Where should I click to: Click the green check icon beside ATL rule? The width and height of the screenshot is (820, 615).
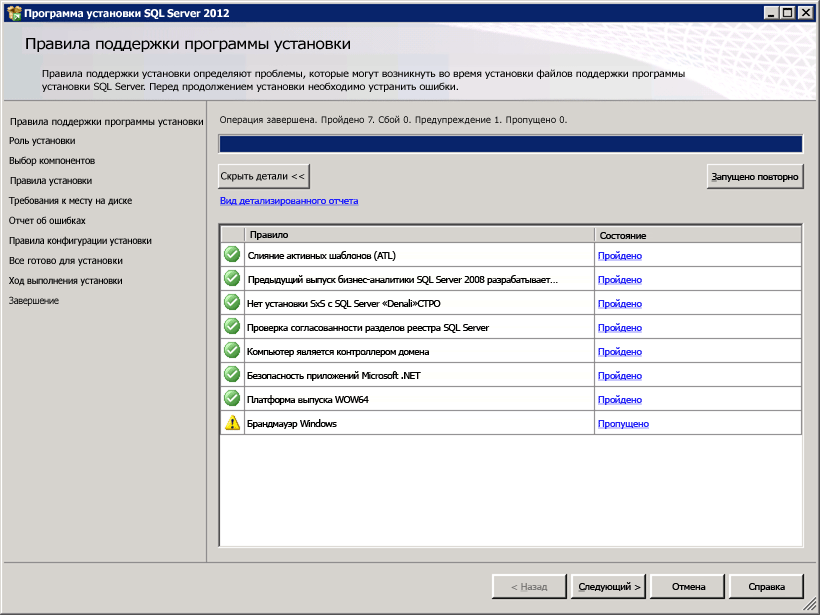tap(232, 255)
